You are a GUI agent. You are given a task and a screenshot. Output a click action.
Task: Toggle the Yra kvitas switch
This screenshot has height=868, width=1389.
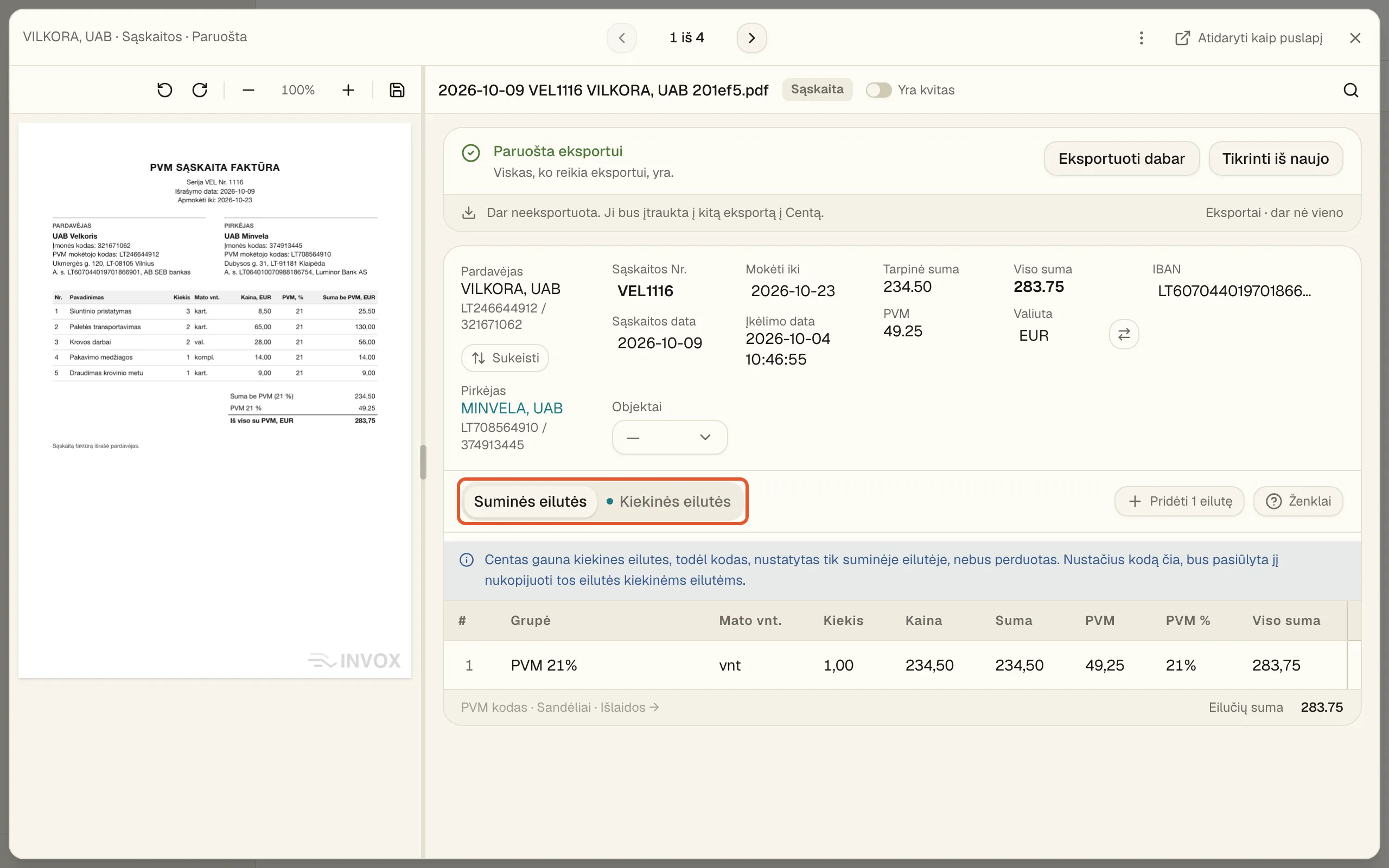tap(878, 90)
